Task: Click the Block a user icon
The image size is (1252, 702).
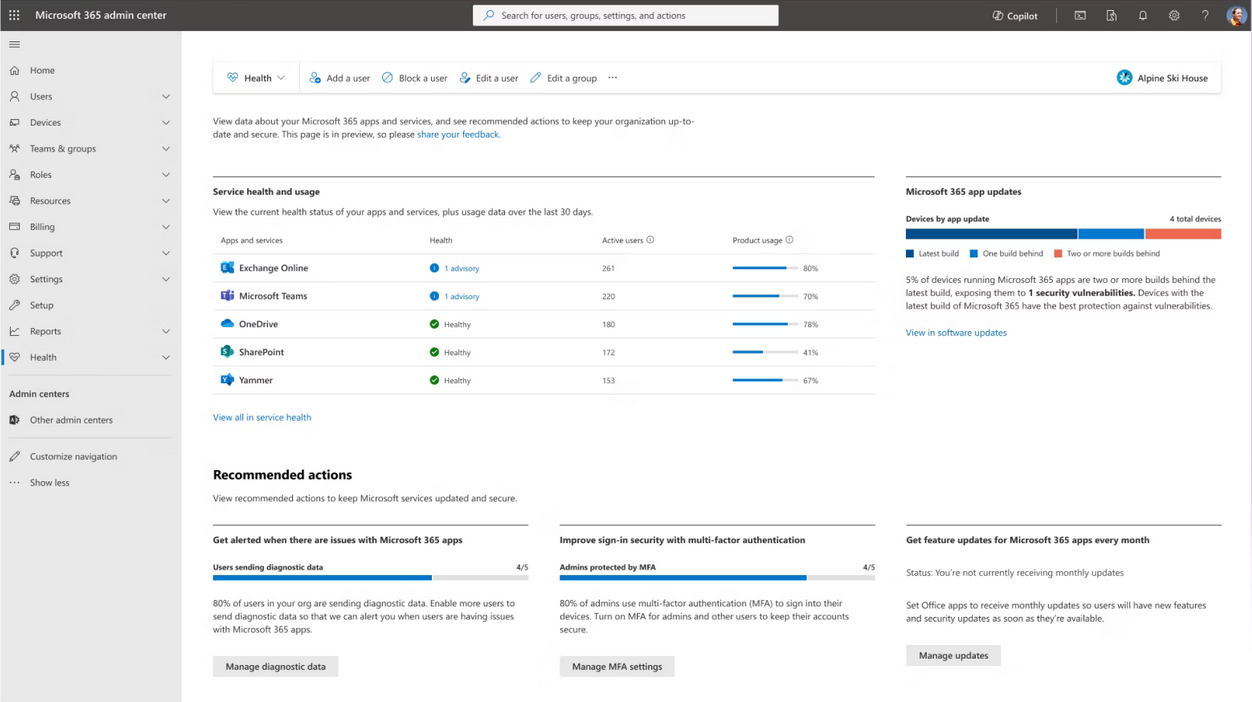Action: (387, 78)
